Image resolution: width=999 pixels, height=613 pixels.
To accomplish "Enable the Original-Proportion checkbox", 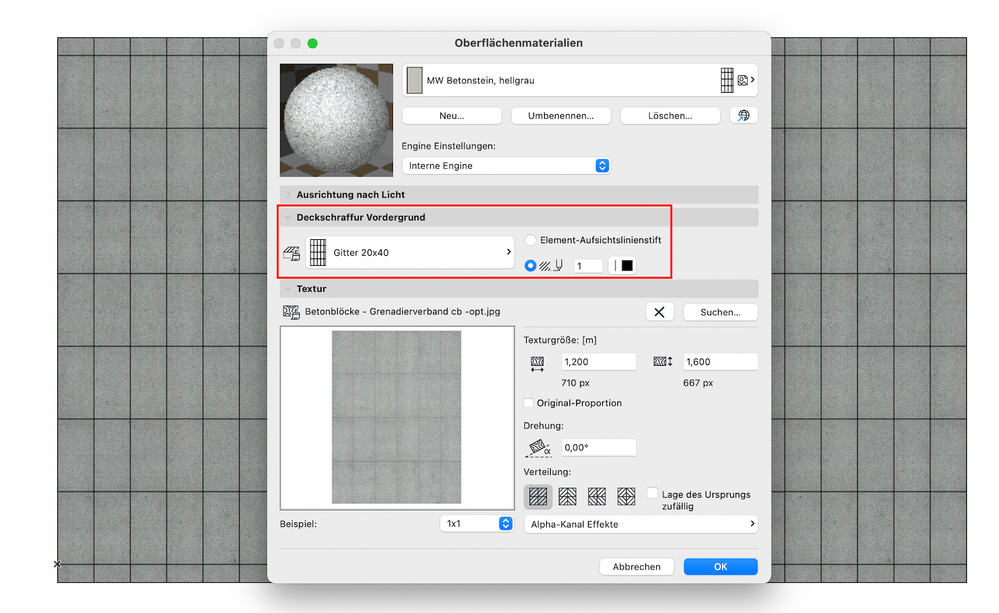I will pos(528,403).
